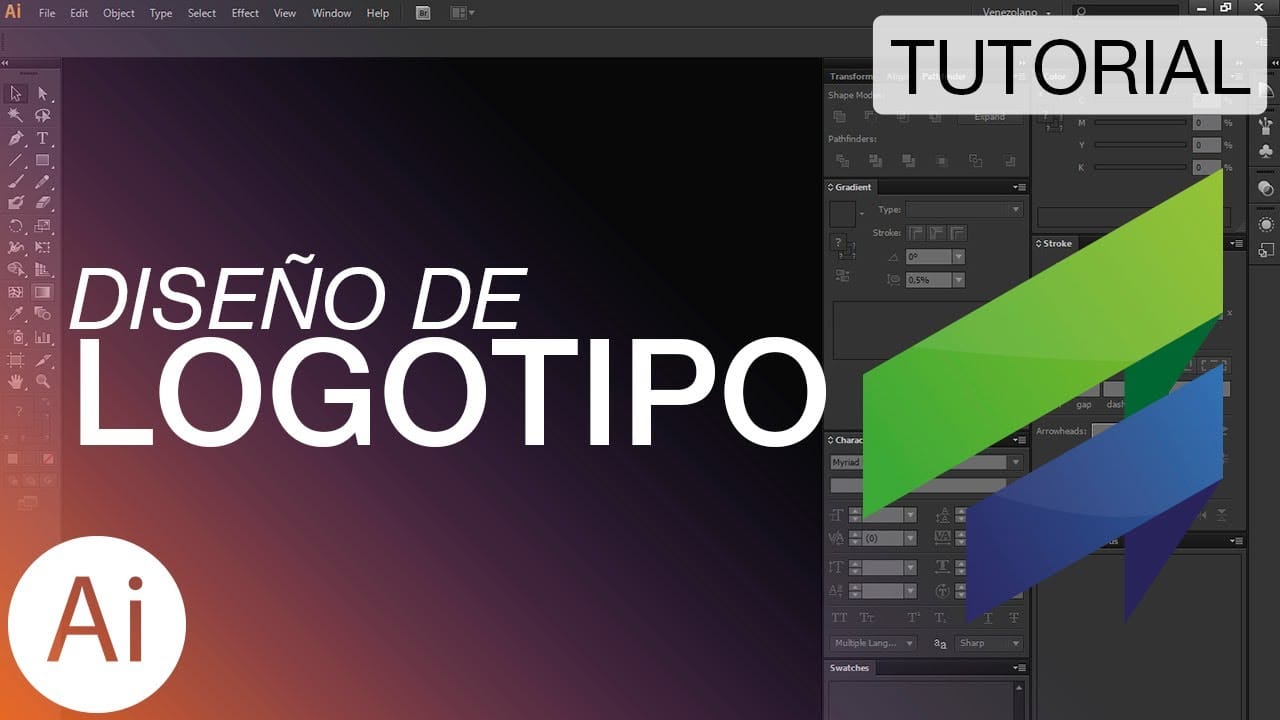Adjust the M (magenta) color slider
This screenshot has width=1280, height=720.
(1140, 123)
